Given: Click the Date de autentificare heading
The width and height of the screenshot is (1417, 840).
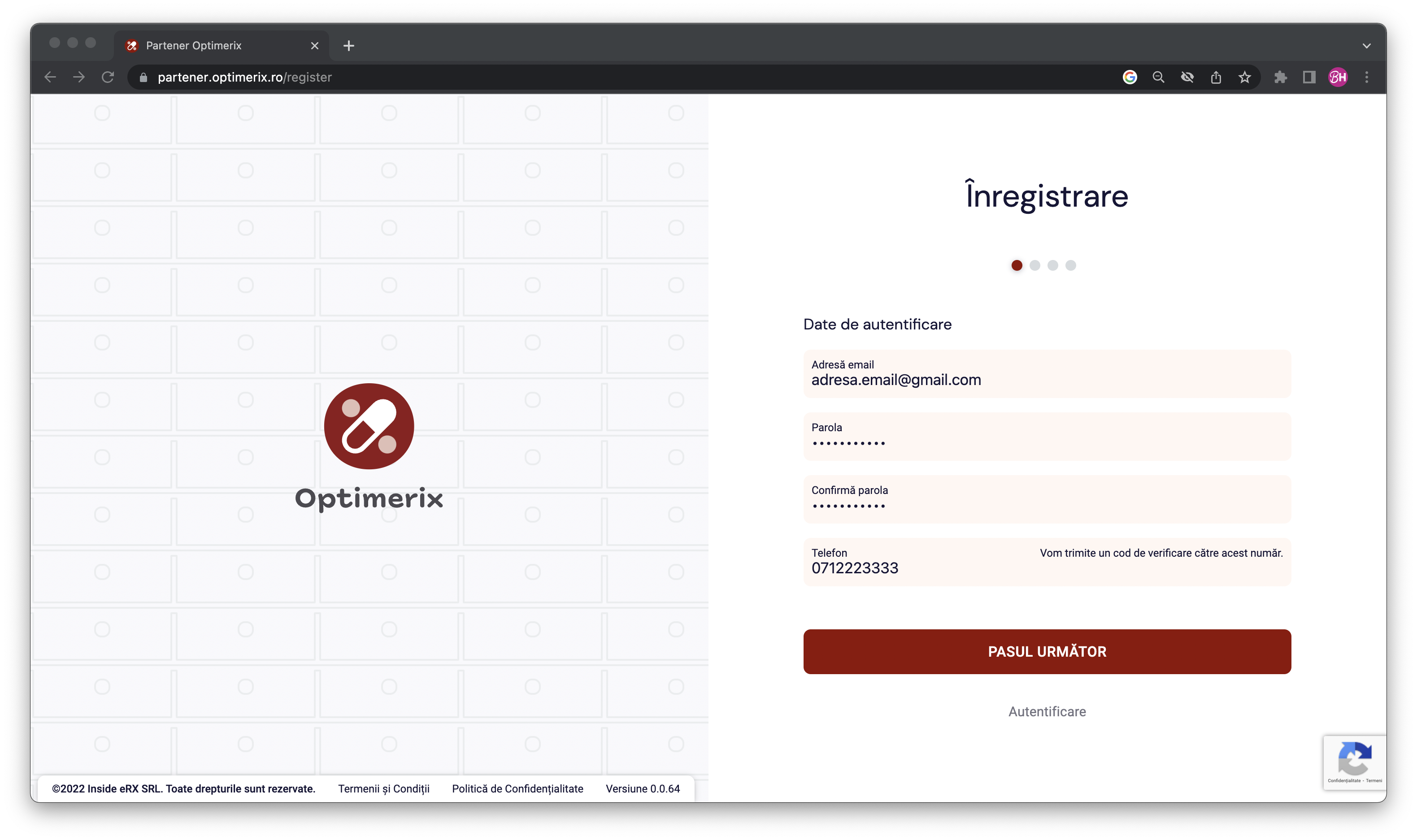Looking at the screenshot, I should tap(878, 325).
